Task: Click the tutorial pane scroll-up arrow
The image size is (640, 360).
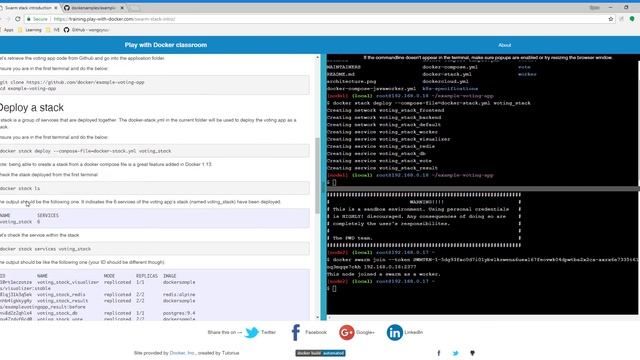Action: point(318,58)
